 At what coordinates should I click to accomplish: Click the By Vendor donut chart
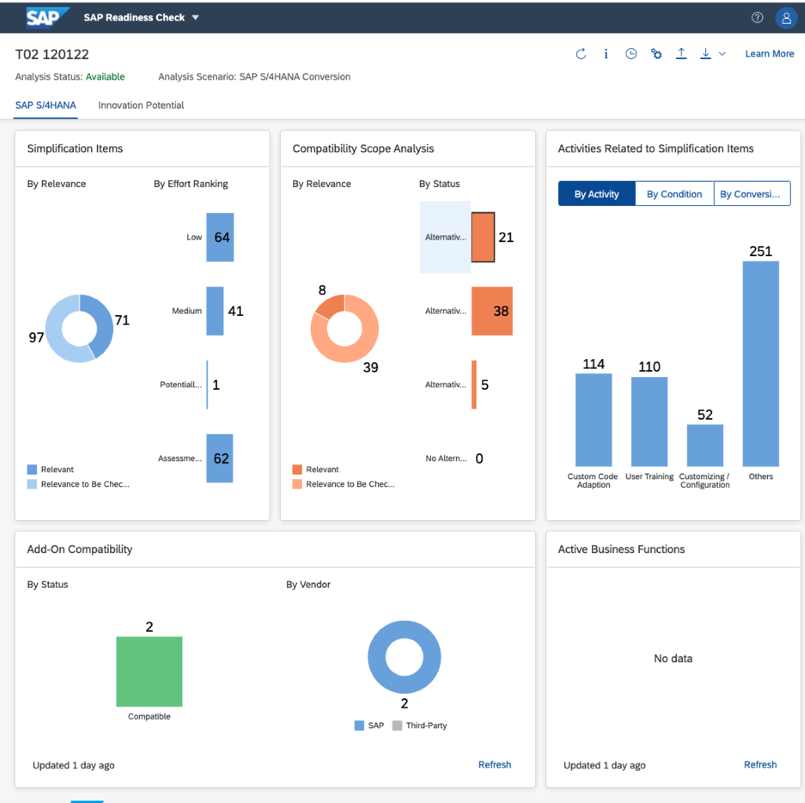click(x=405, y=657)
